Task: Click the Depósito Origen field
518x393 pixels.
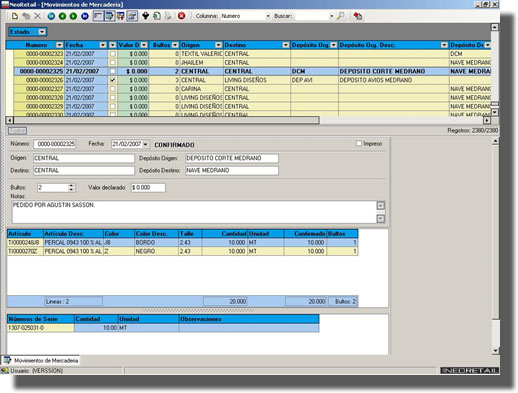Action: coord(232,158)
